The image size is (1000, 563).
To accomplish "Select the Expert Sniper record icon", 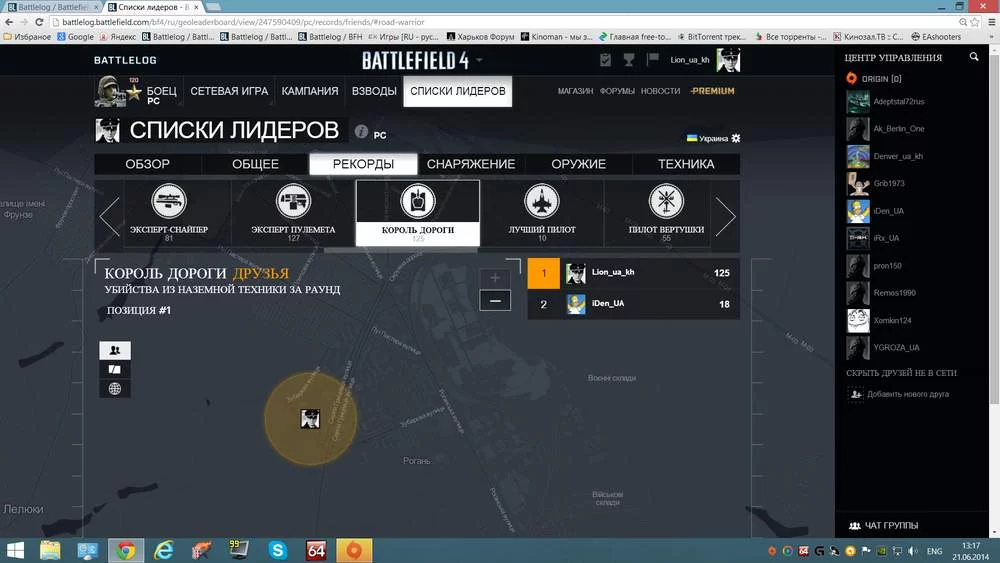I will click(168, 201).
